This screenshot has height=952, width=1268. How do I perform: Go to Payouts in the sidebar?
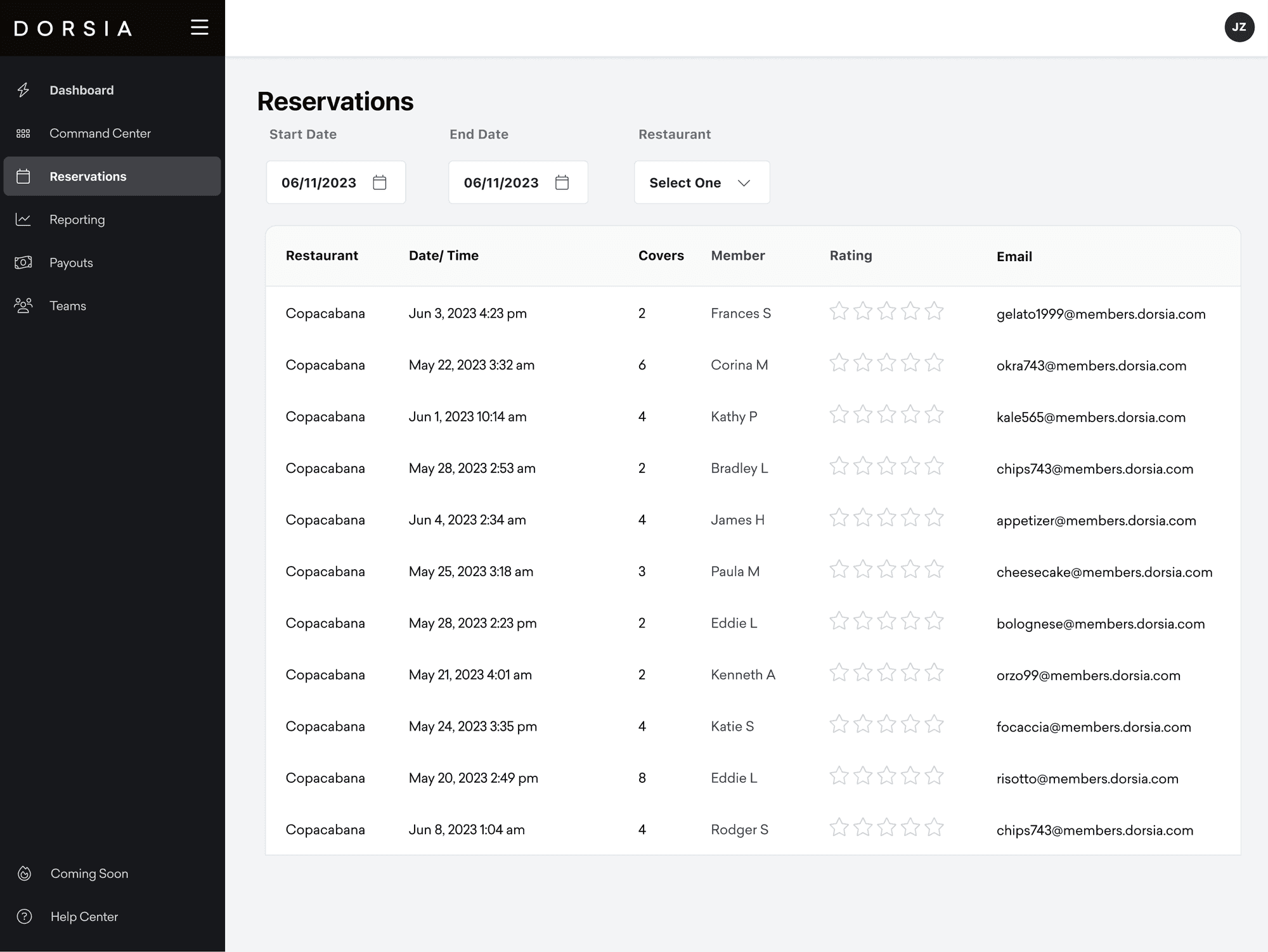[x=71, y=262]
